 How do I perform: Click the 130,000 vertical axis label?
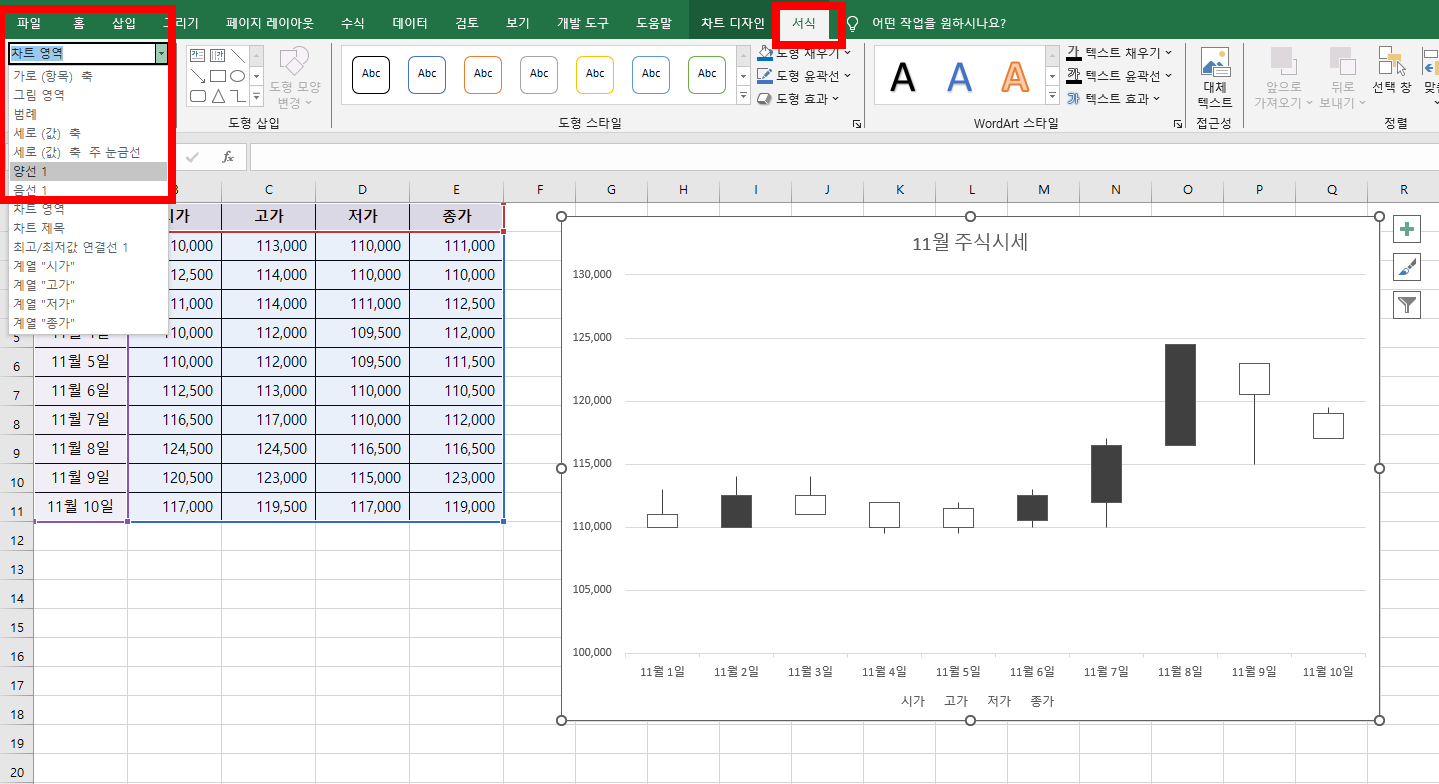point(592,274)
